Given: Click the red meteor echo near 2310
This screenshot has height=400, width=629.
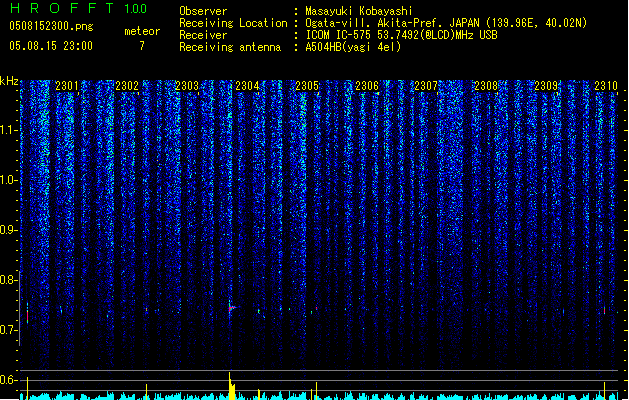Looking at the screenshot, I should pyautogui.click(x=605, y=311).
